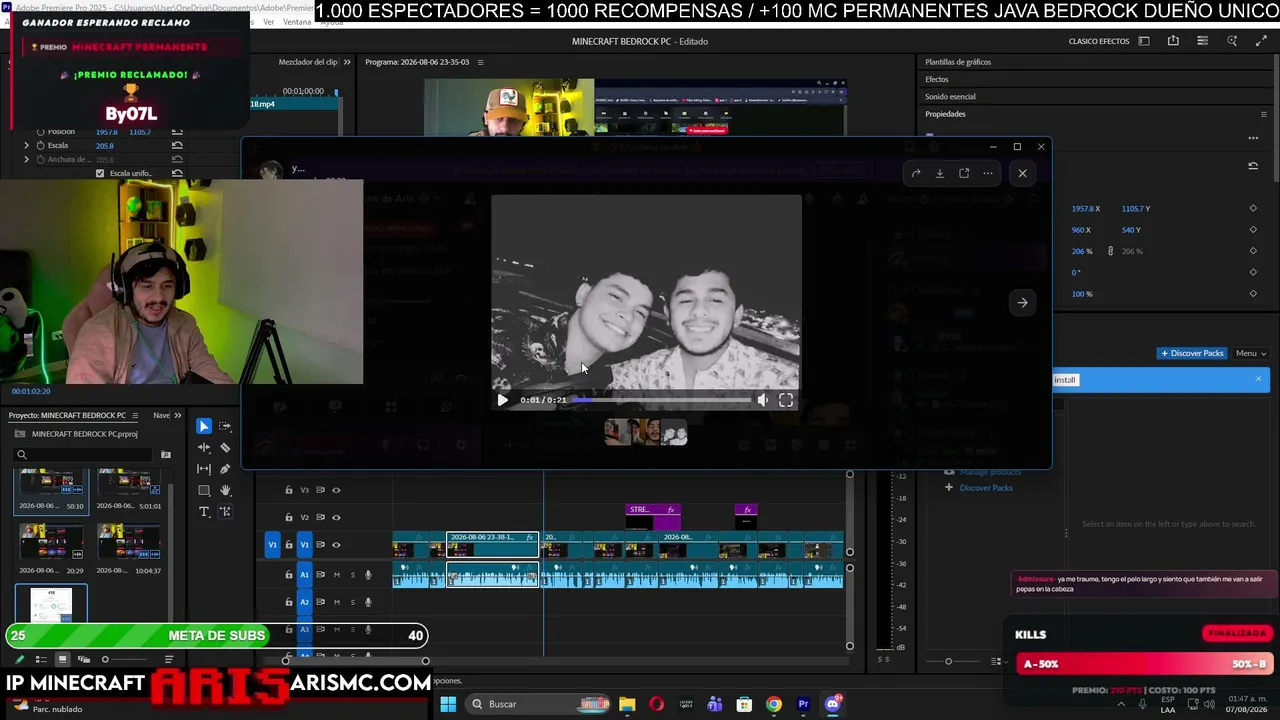Mute the A1 audio track
This screenshot has height=720, width=1280.
coord(336,575)
